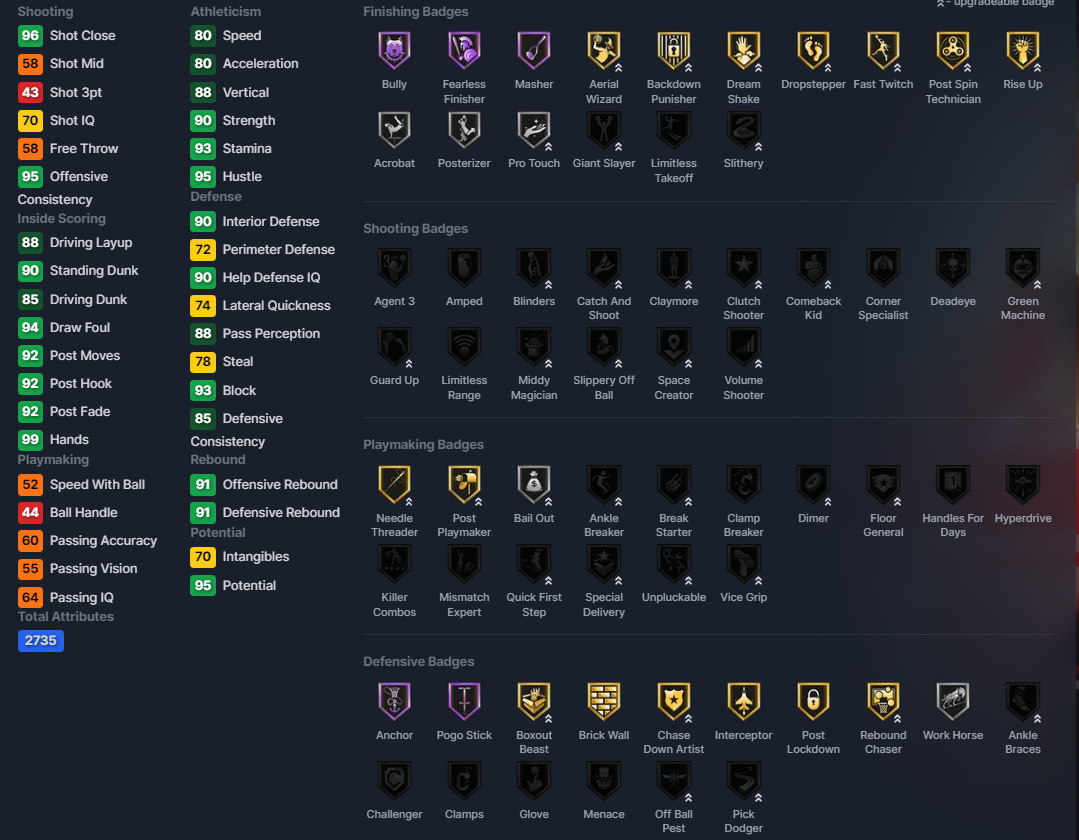Screen dimensions: 1079x840
Task: Click the Bail Out badge icon
Action: (534, 484)
